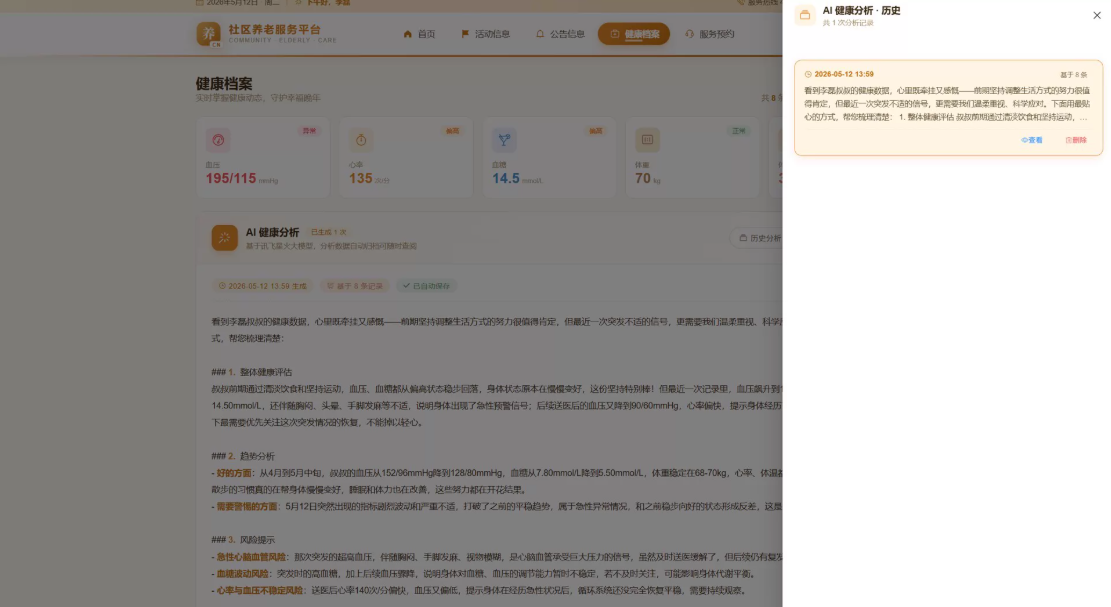This screenshot has height=607, width=1111.
Task: Click the bell icon beside 公告信息
Action: [x=540, y=34]
